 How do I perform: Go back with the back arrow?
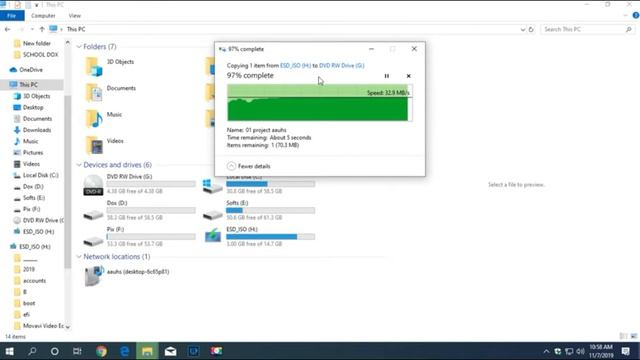pyautogui.click(x=7, y=29)
